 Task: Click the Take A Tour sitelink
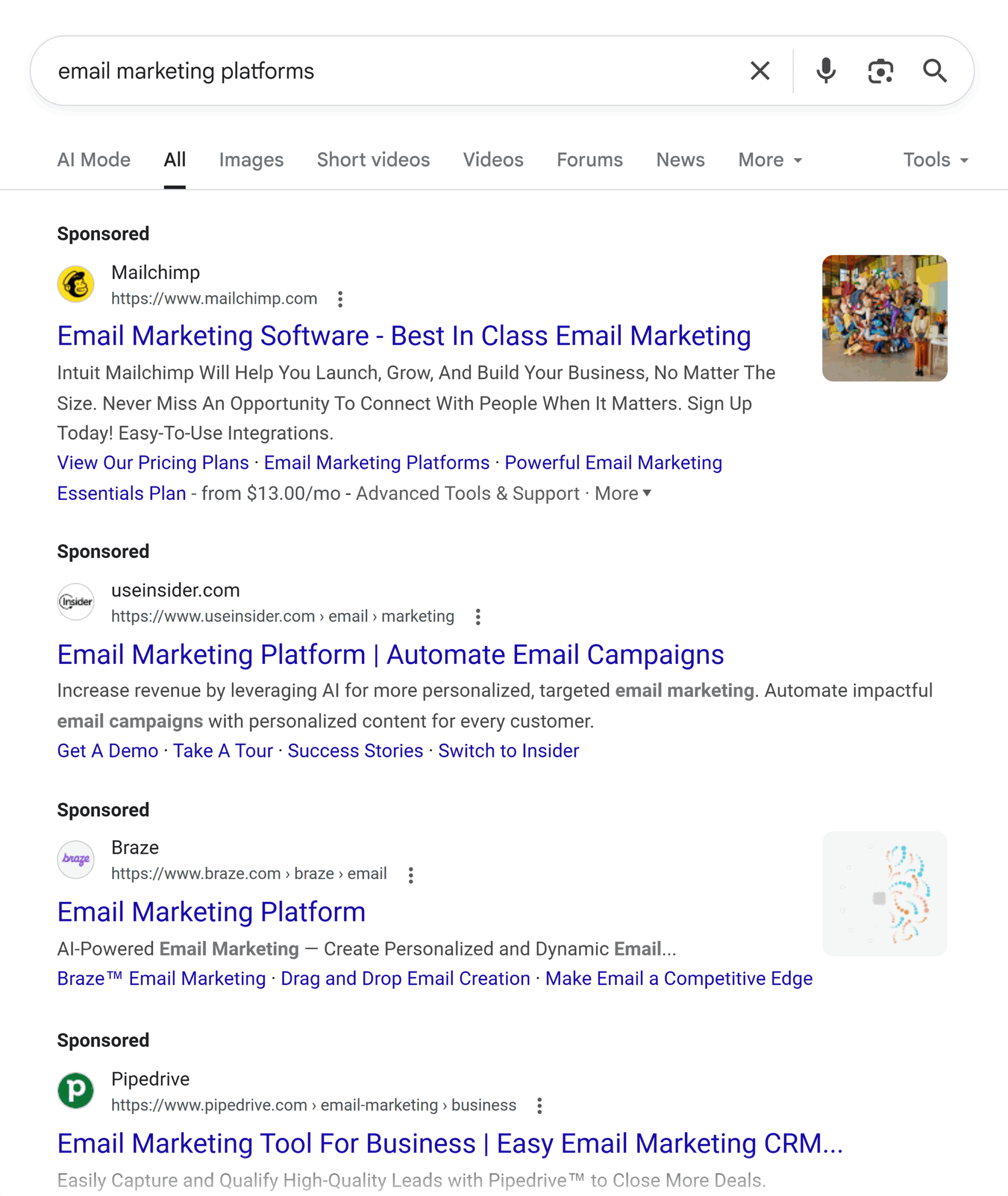click(x=223, y=751)
